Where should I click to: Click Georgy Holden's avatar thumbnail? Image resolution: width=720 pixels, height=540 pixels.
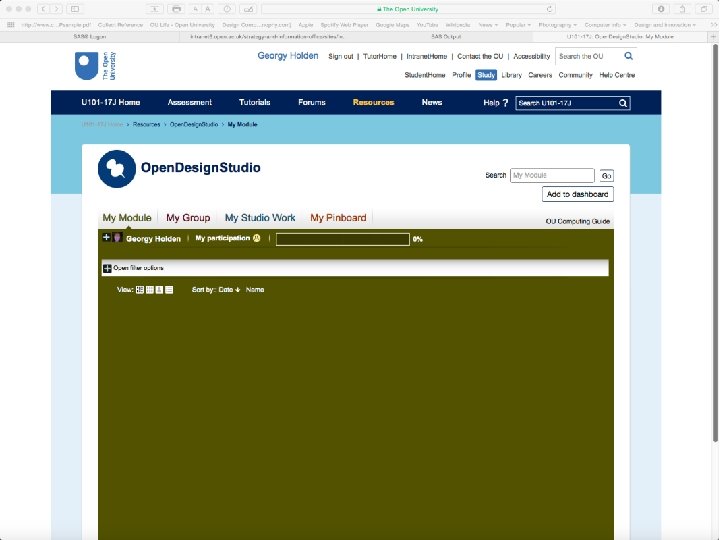pos(117,237)
